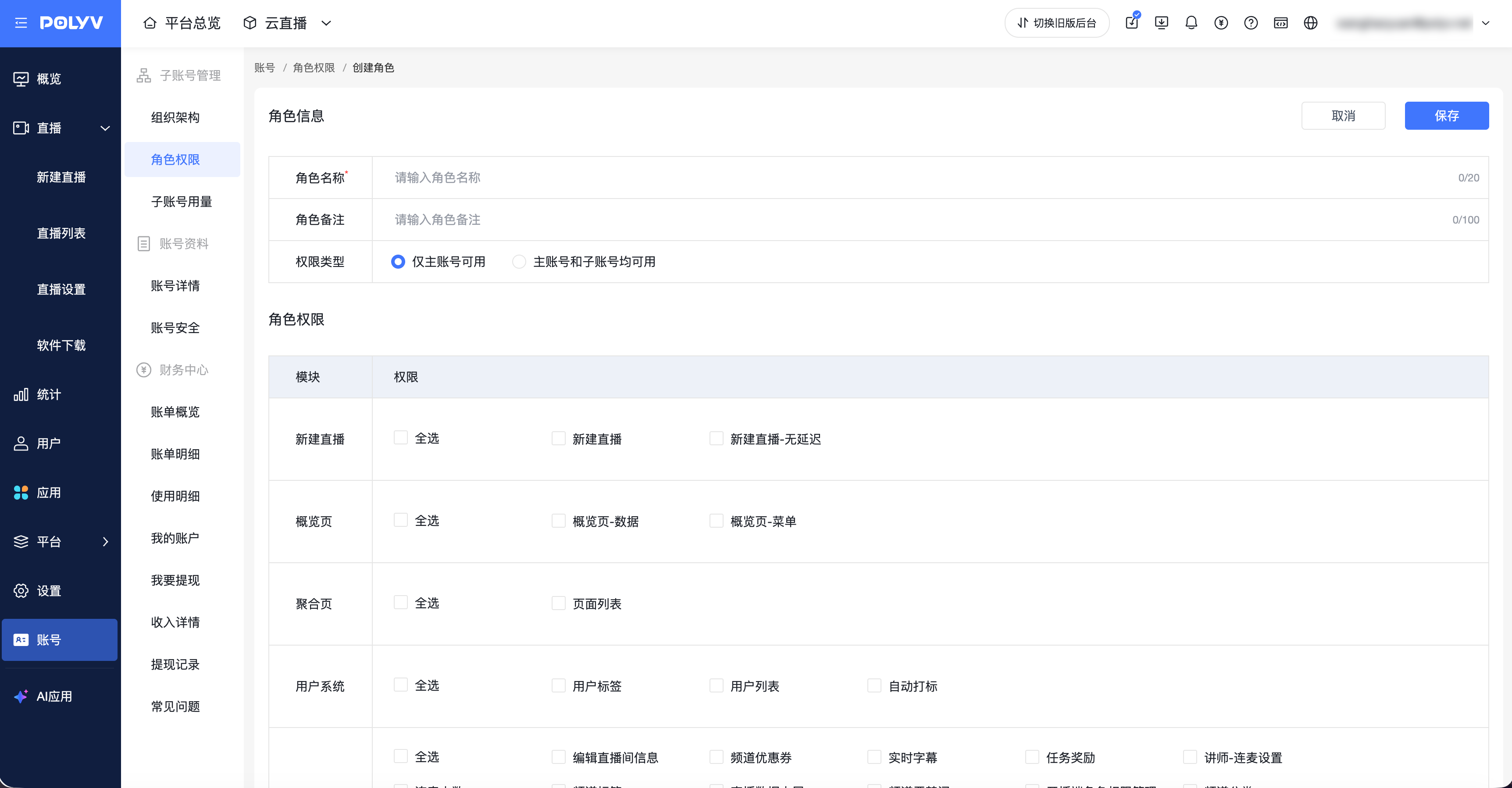1512x788 pixels.
Task: Click the 切换旧版后台 button
Action: coord(1057,23)
